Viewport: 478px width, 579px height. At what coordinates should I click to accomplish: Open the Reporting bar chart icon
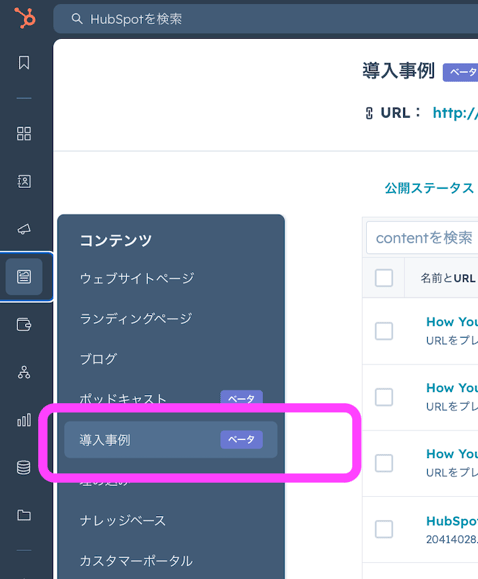24,420
